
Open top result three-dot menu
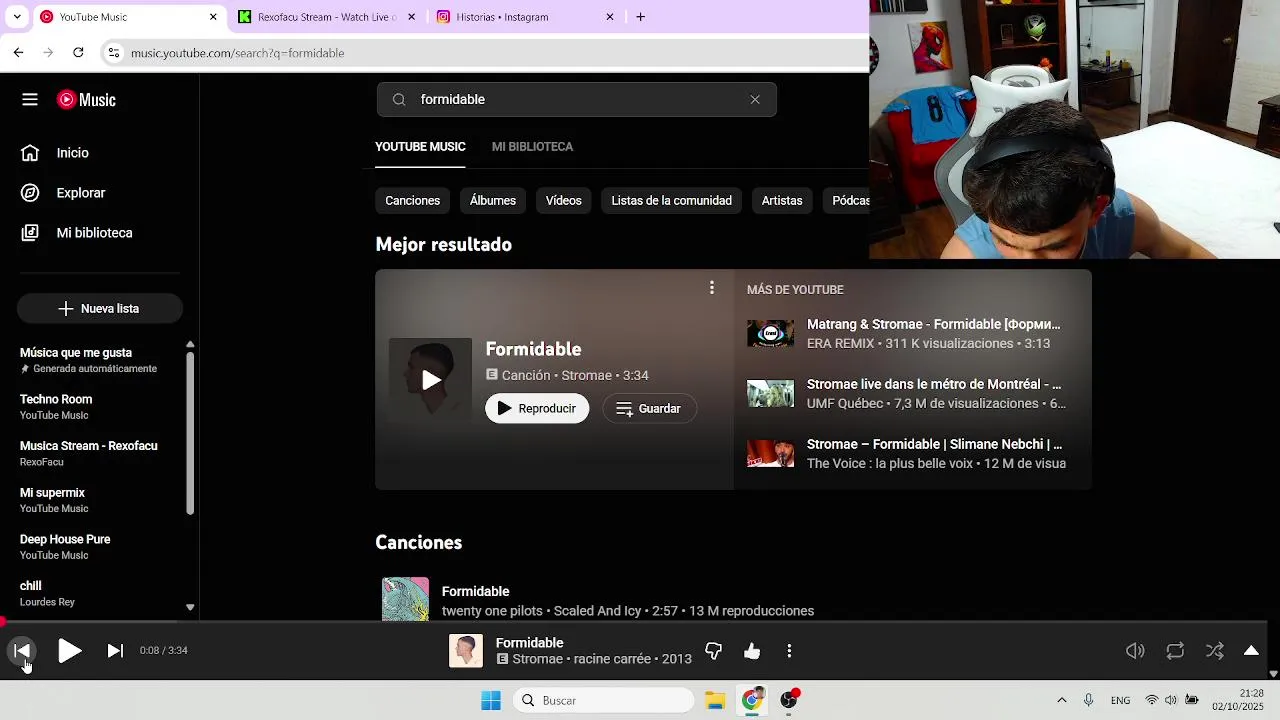[x=712, y=288]
